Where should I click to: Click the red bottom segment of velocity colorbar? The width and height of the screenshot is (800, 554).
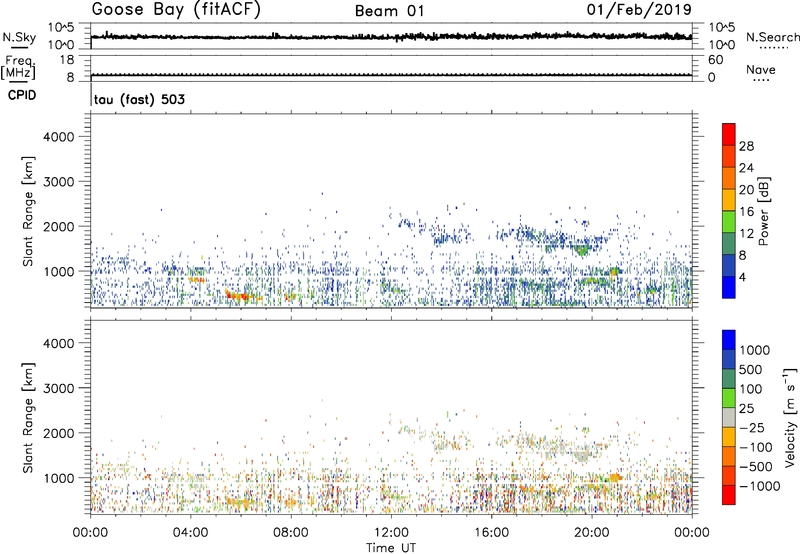729,495
